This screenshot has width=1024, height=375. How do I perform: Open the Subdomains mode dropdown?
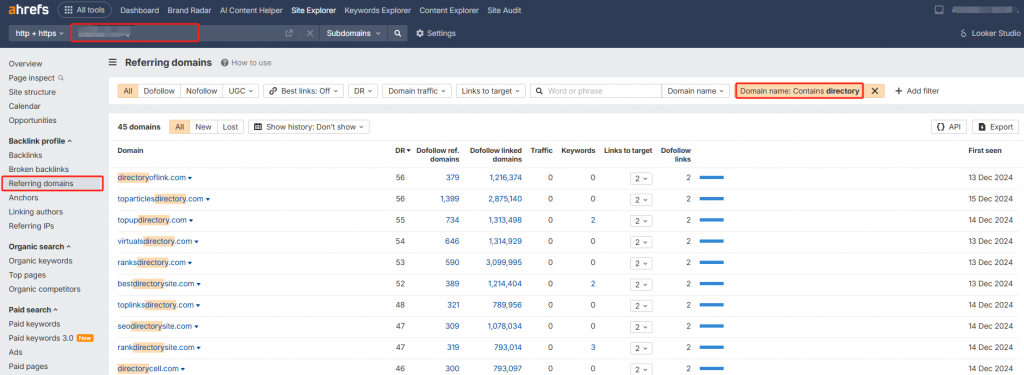(353, 33)
